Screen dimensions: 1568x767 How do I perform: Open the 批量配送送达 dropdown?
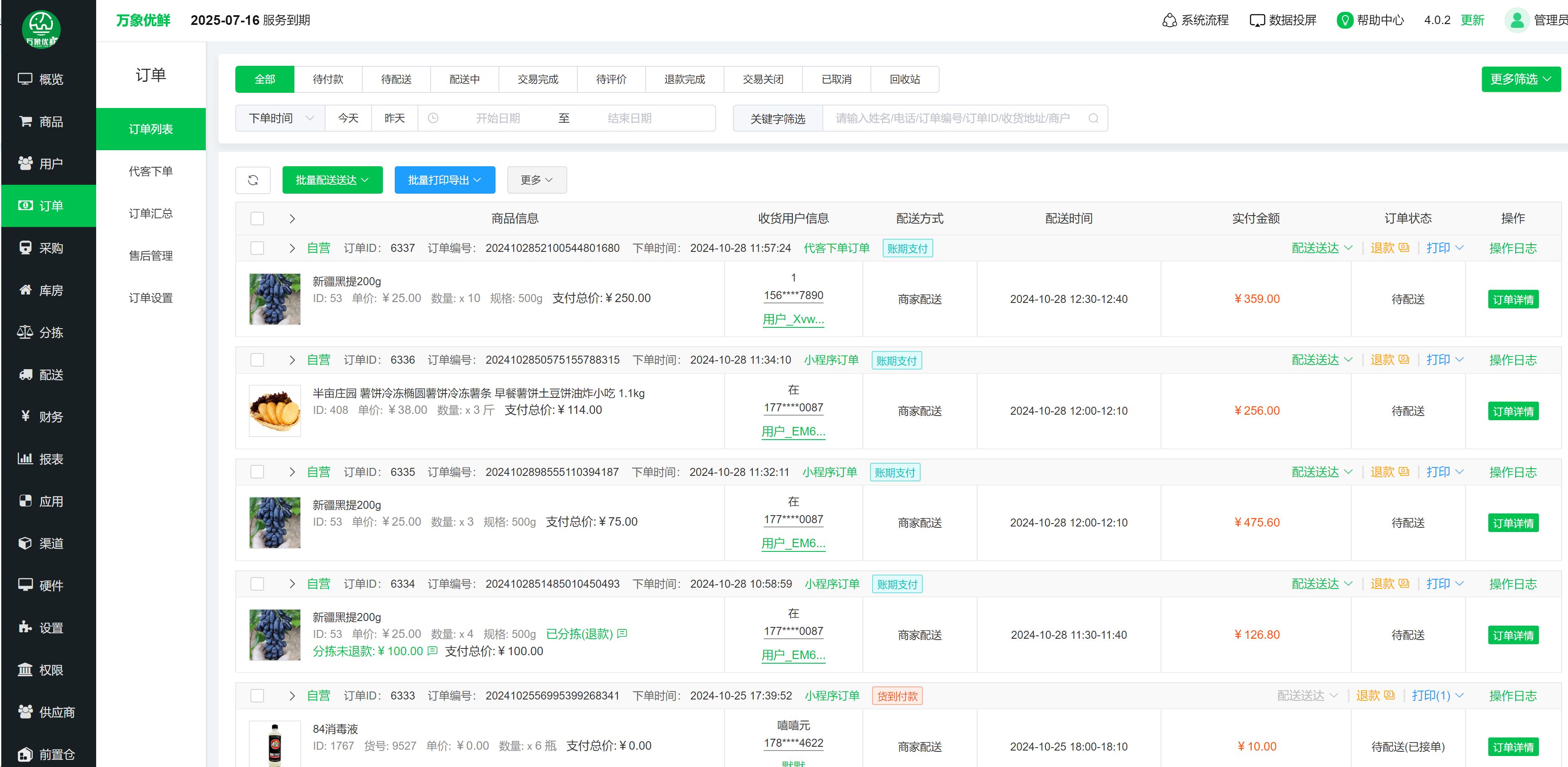(332, 180)
